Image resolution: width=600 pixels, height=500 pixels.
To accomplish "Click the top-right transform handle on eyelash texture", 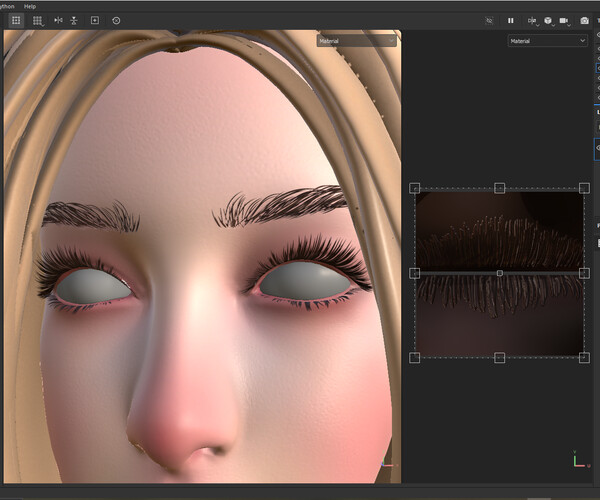I will click(x=584, y=188).
